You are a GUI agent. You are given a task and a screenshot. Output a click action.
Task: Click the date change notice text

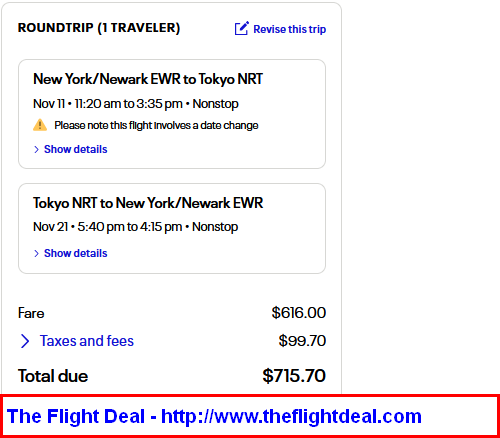point(156,125)
